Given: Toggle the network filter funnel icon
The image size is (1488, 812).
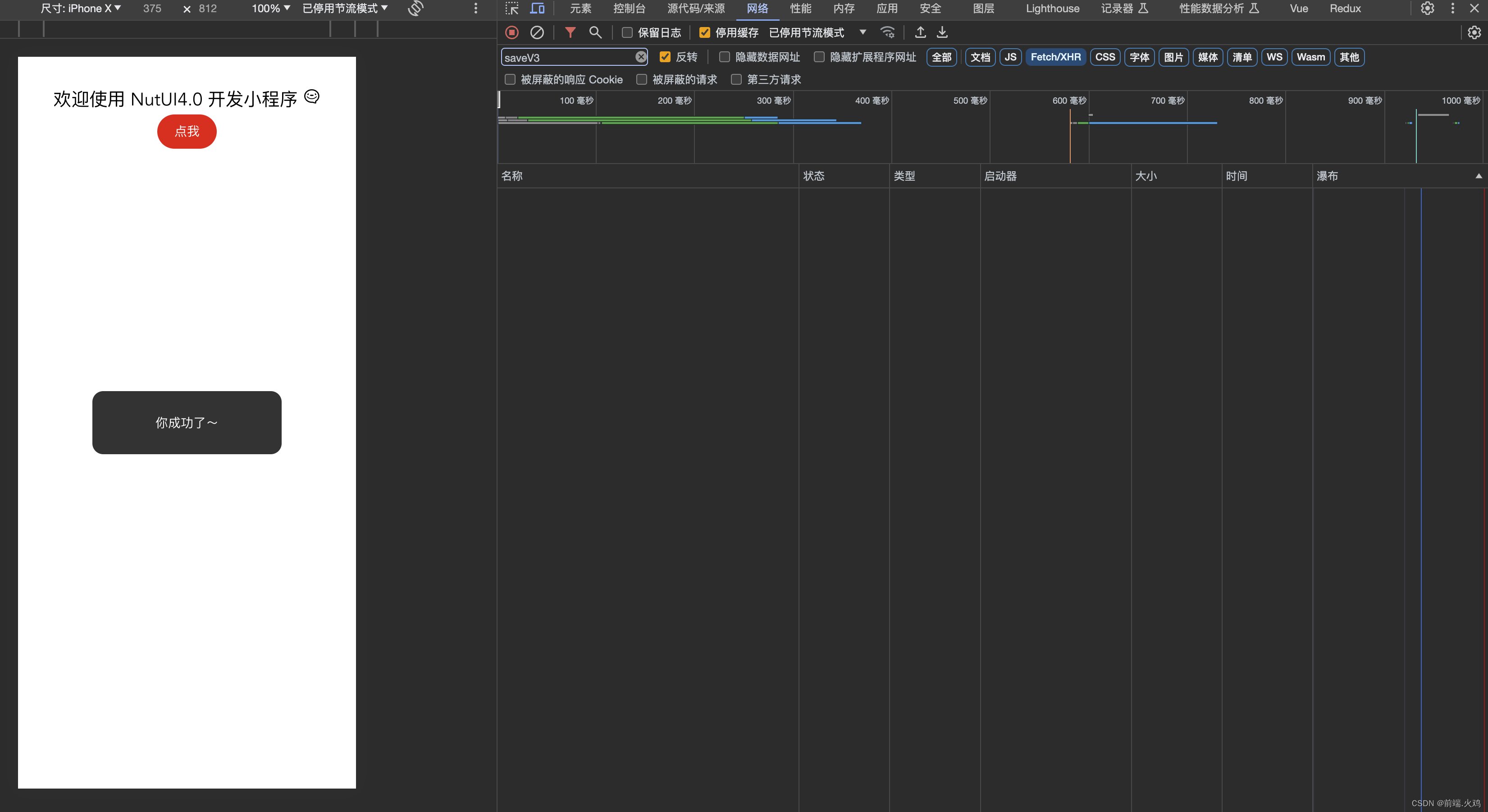Looking at the screenshot, I should pos(570,33).
